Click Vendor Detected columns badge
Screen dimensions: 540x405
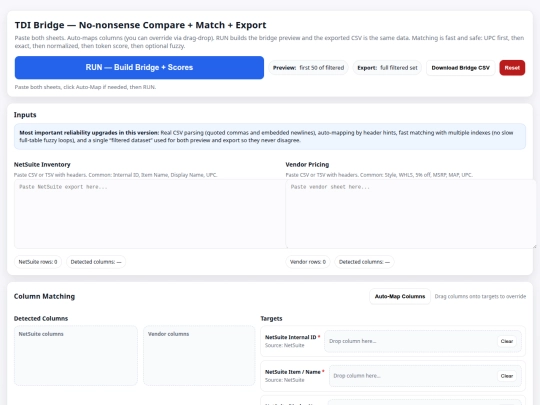(364, 262)
